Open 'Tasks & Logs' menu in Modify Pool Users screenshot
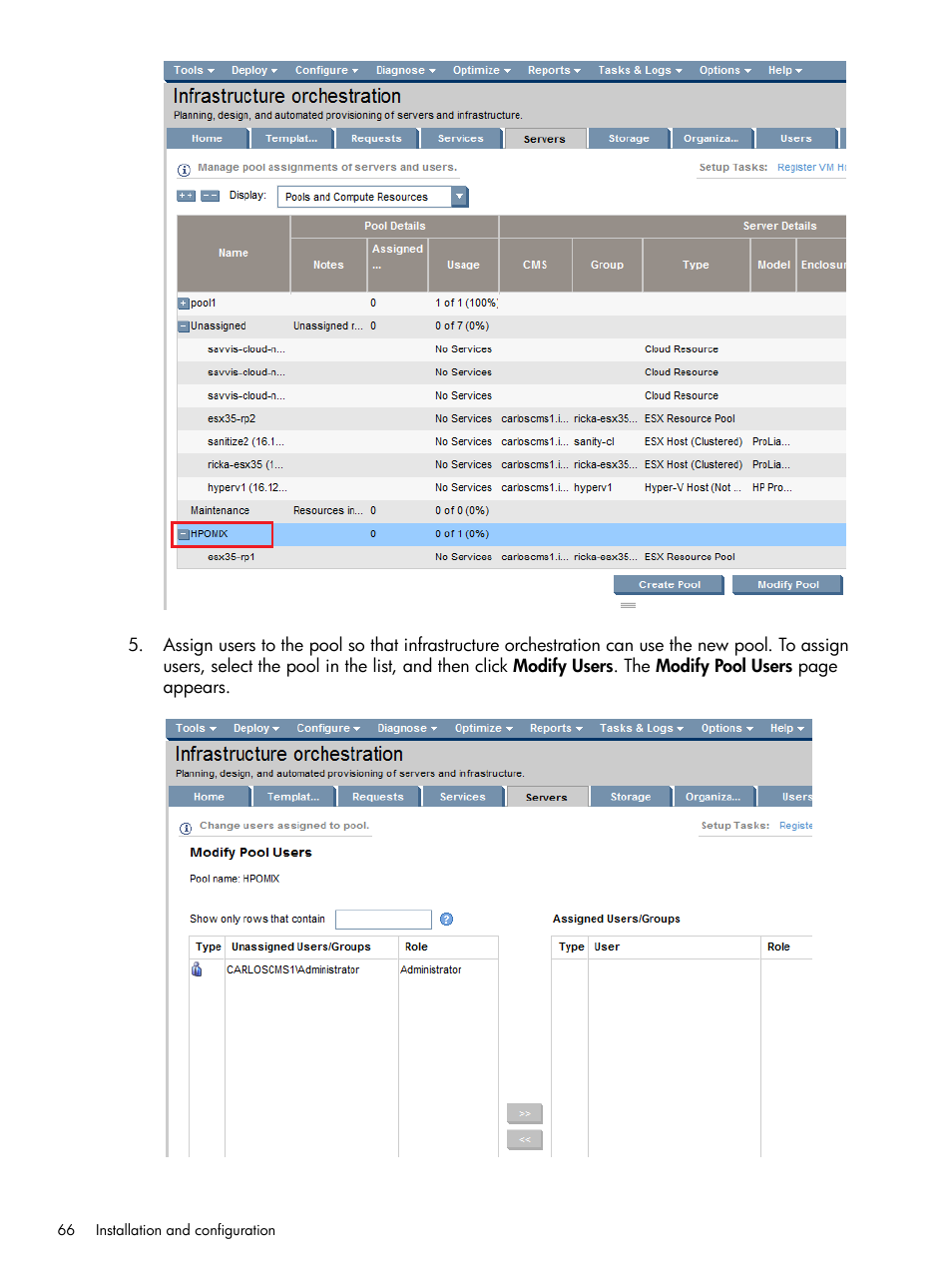 coord(642,728)
